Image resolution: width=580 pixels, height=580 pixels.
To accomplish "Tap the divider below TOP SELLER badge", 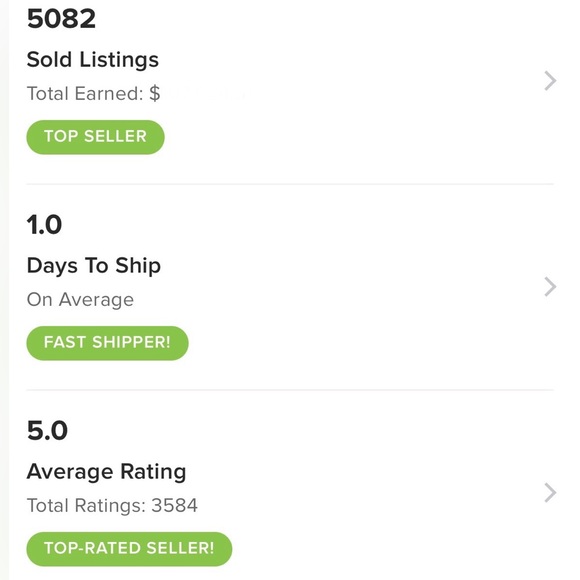I will pos(290,183).
